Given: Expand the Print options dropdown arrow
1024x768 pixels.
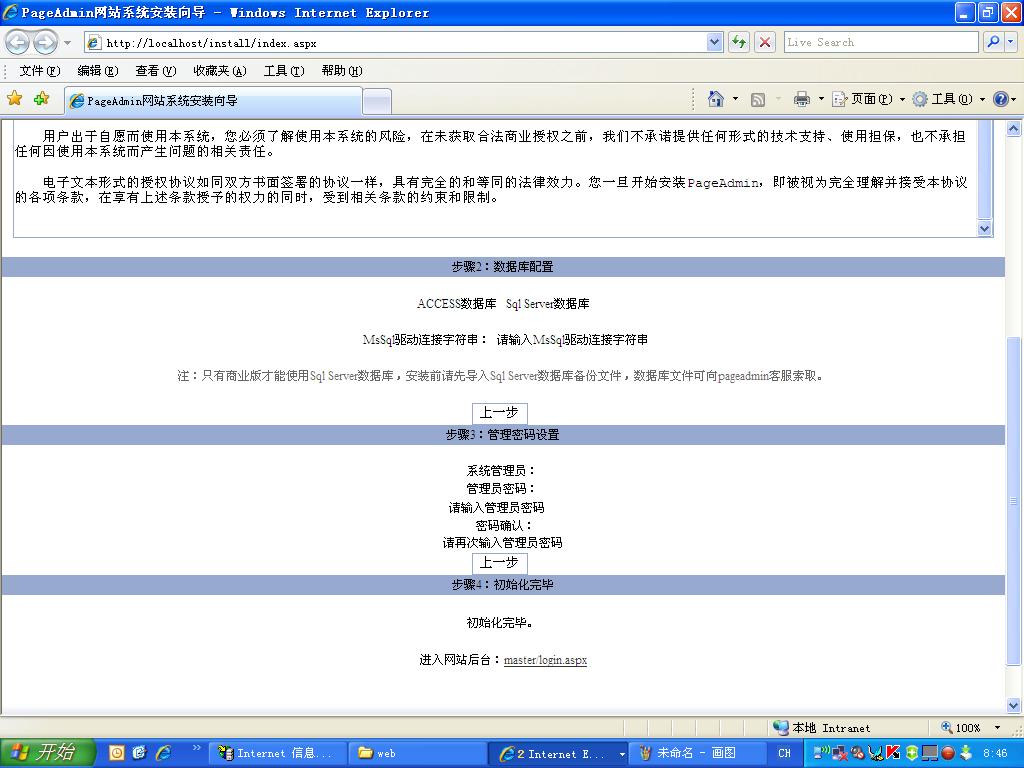Looking at the screenshot, I should (821, 99).
